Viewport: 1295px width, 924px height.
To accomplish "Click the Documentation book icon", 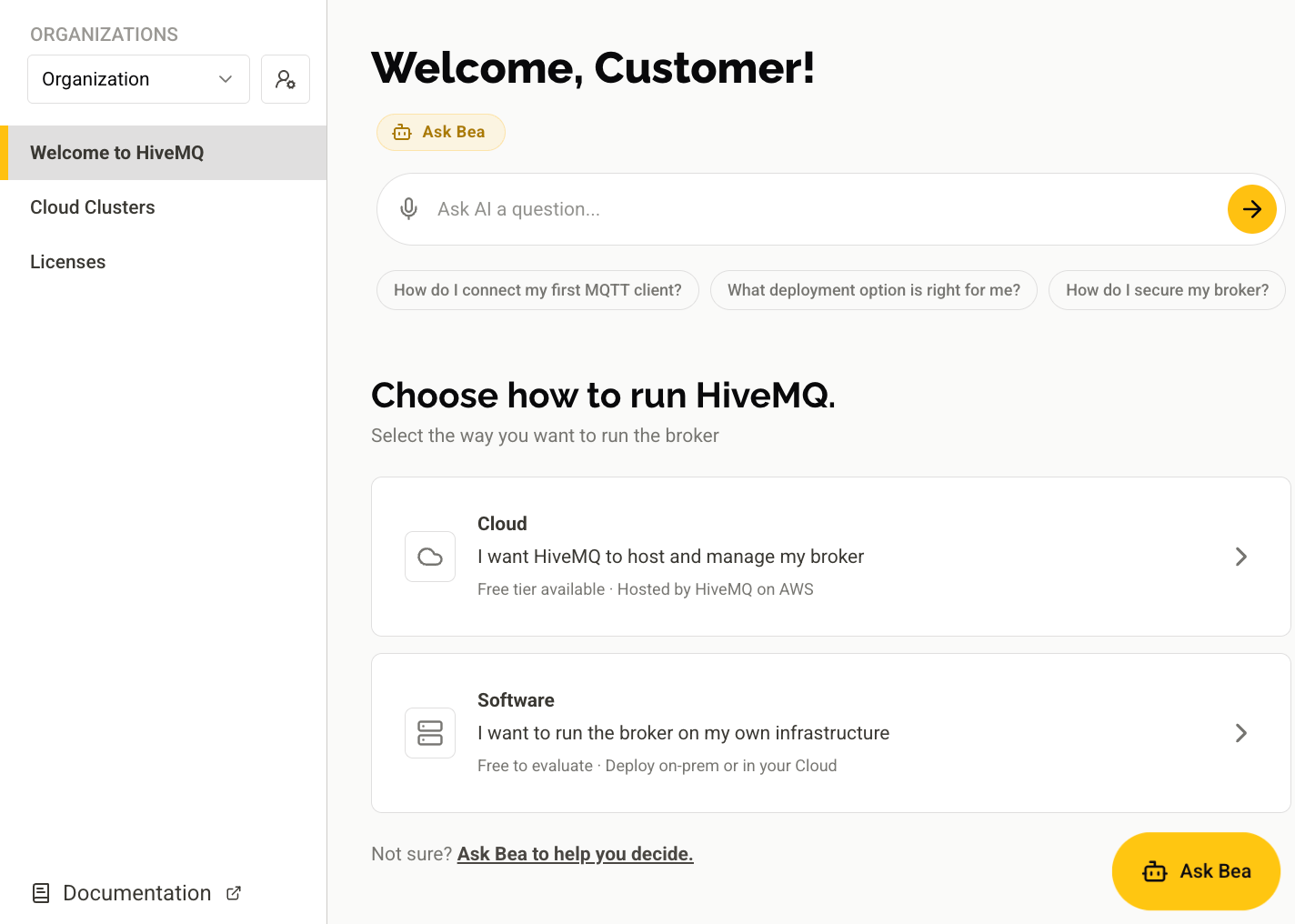I will point(41,893).
